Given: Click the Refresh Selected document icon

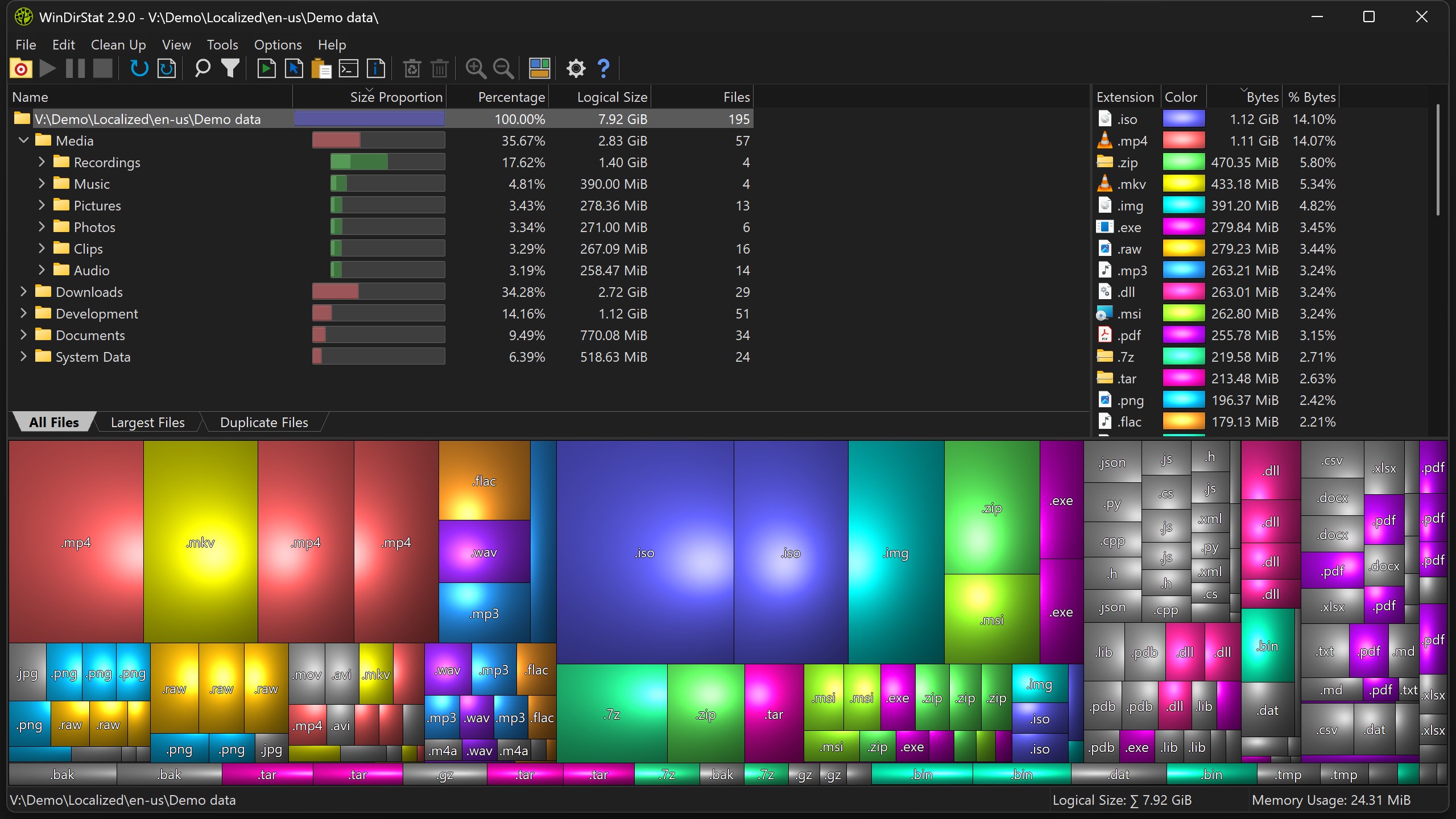Looking at the screenshot, I should [167, 69].
